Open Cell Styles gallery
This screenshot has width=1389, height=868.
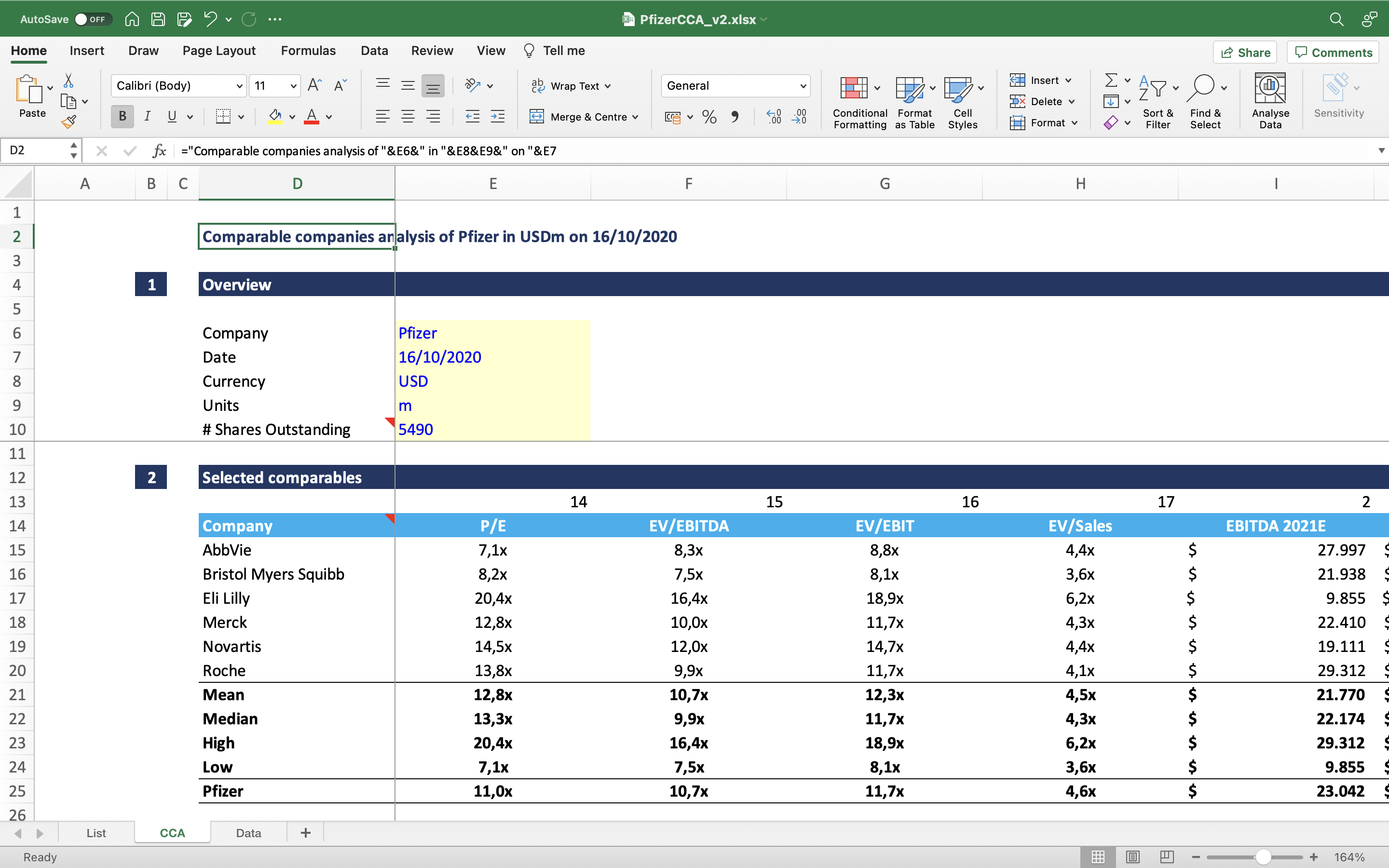coord(963,102)
